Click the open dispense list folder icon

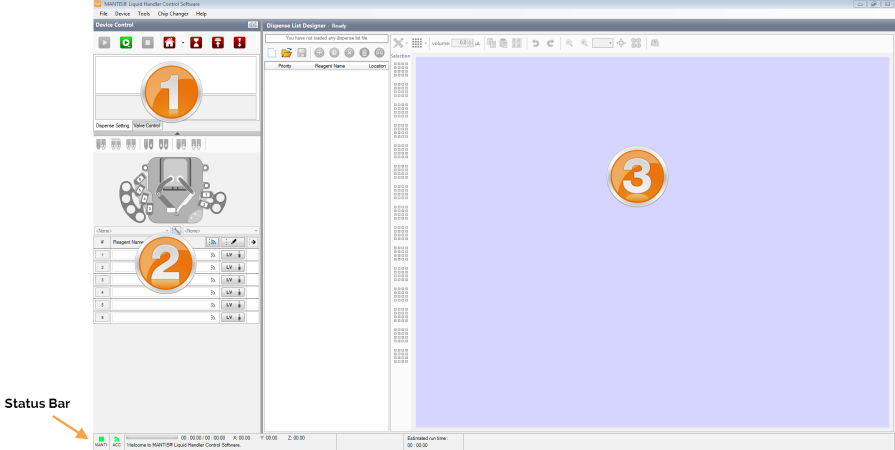click(x=286, y=53)
